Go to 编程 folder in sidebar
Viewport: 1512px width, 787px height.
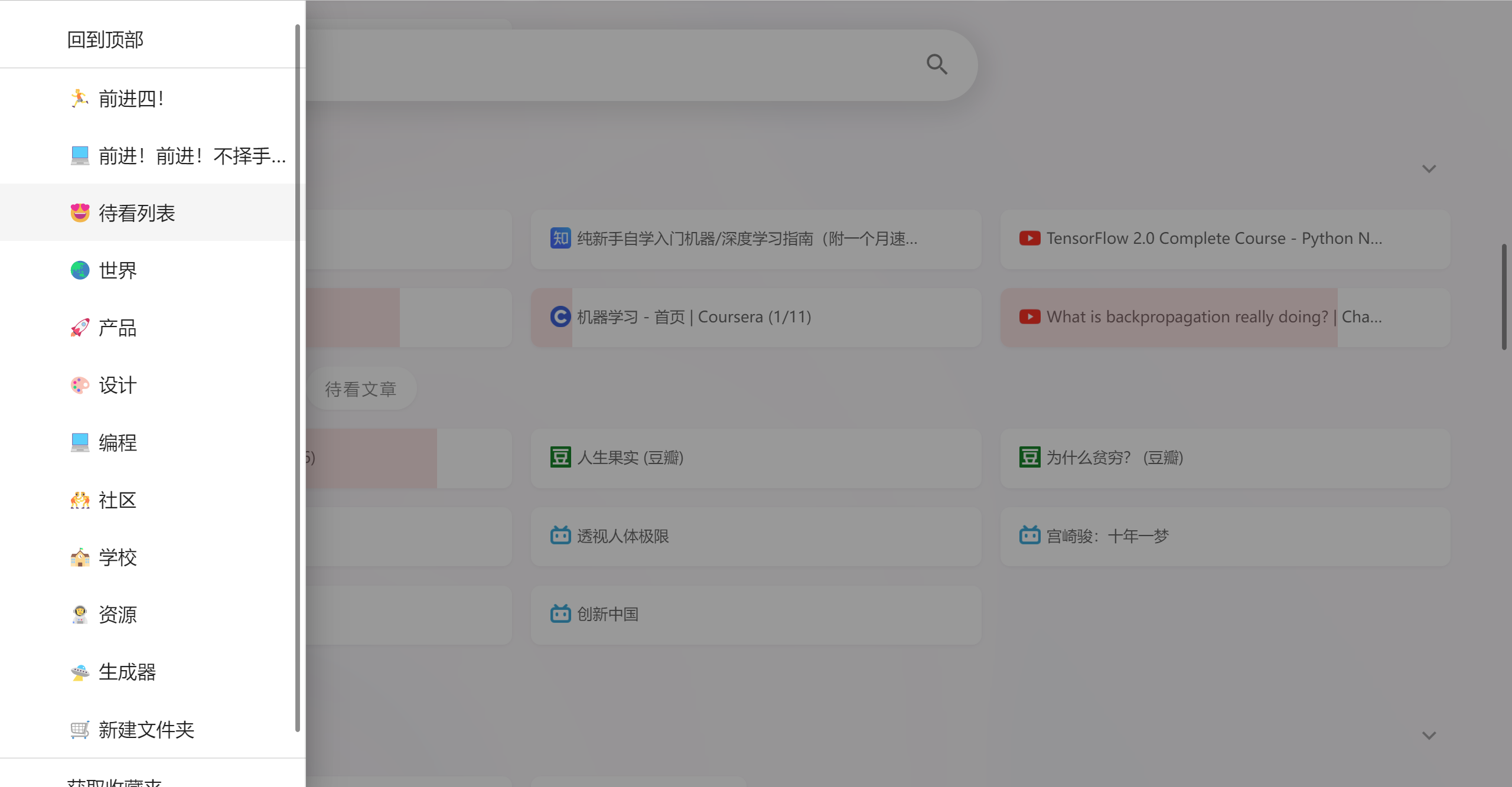118,443
